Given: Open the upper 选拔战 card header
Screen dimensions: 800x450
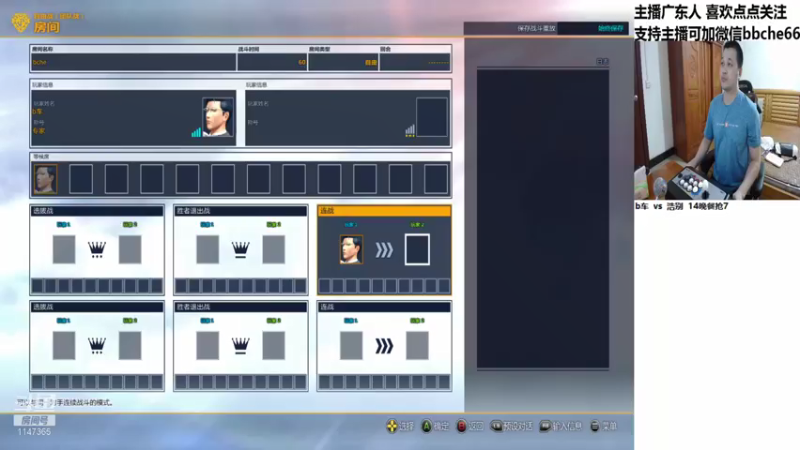Looking at the screenshot, I should [97, 211].
